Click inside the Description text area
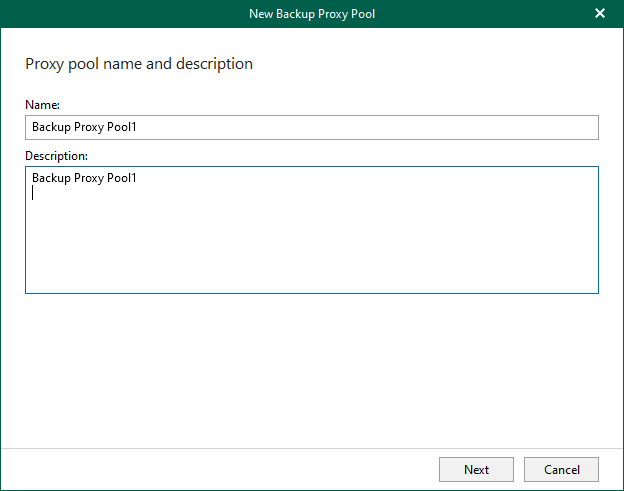624x491 pixels. click(311, 230)
